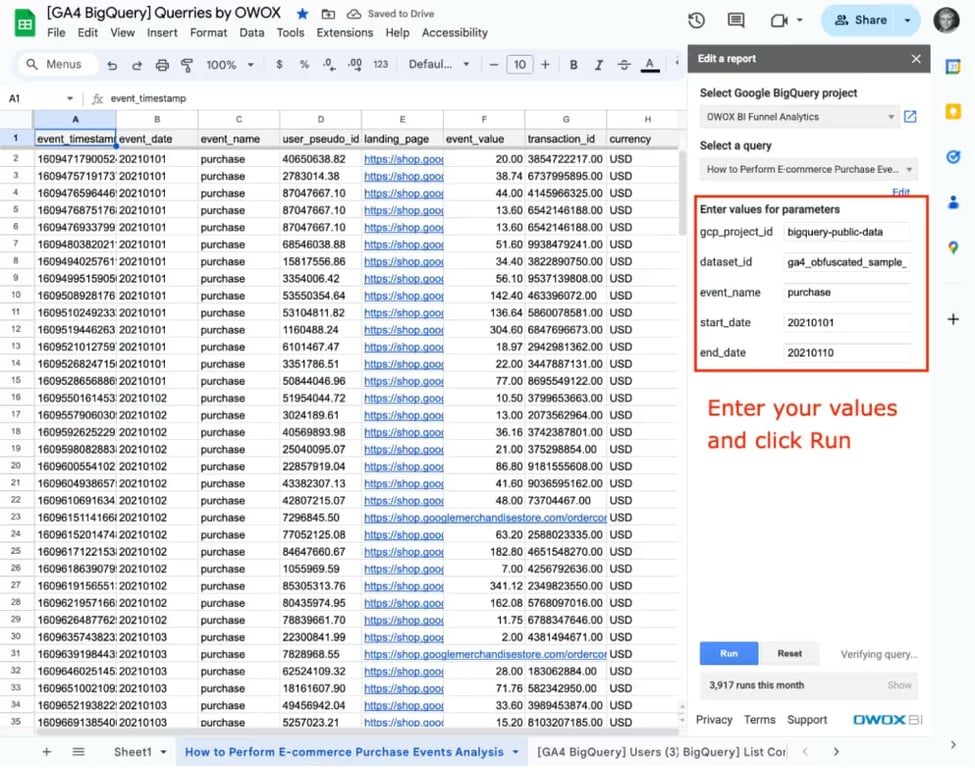Open the zoom level 100% dropdown
The image size is (975, 768).
[230, 65]
